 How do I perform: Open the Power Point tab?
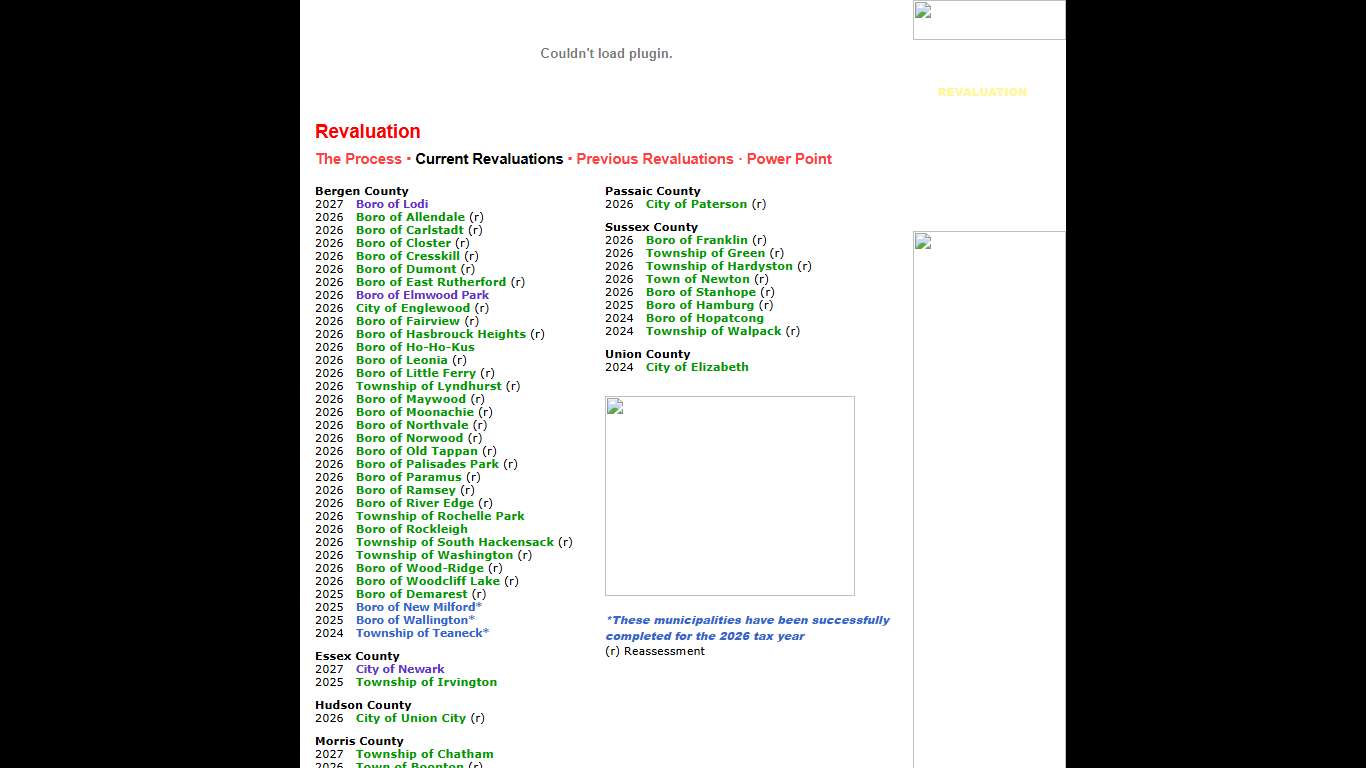789,159
